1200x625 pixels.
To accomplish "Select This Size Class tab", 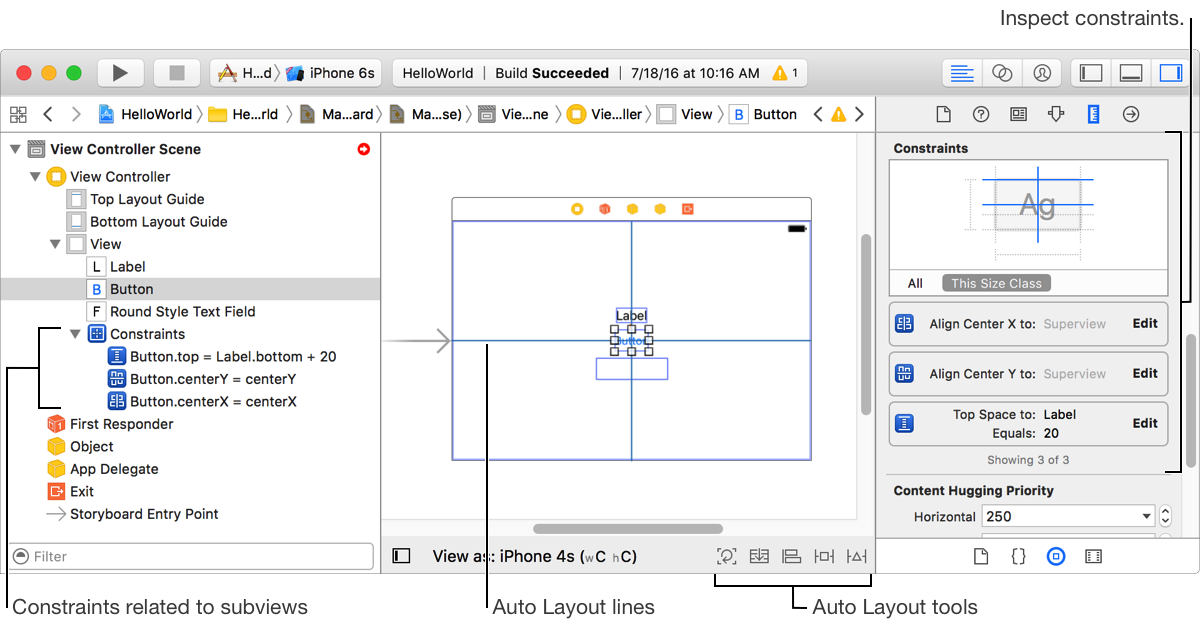I will pos(996,283).
